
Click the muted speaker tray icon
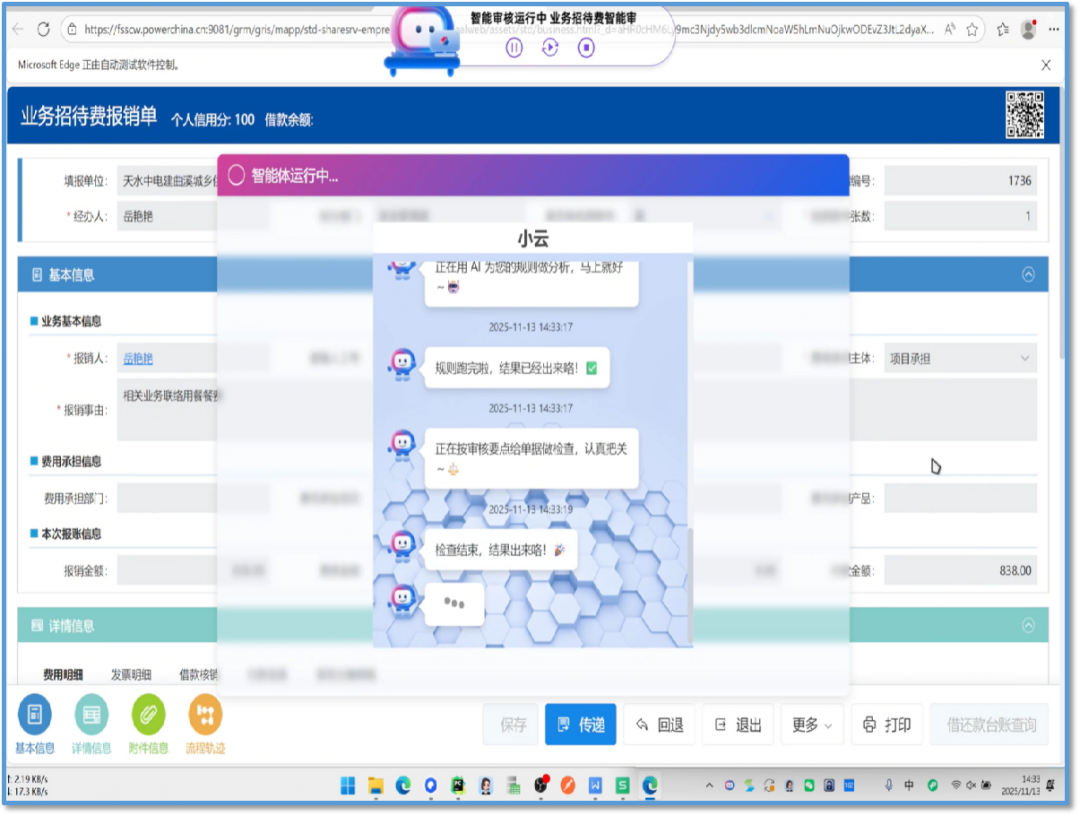click(x=971, y=786)
